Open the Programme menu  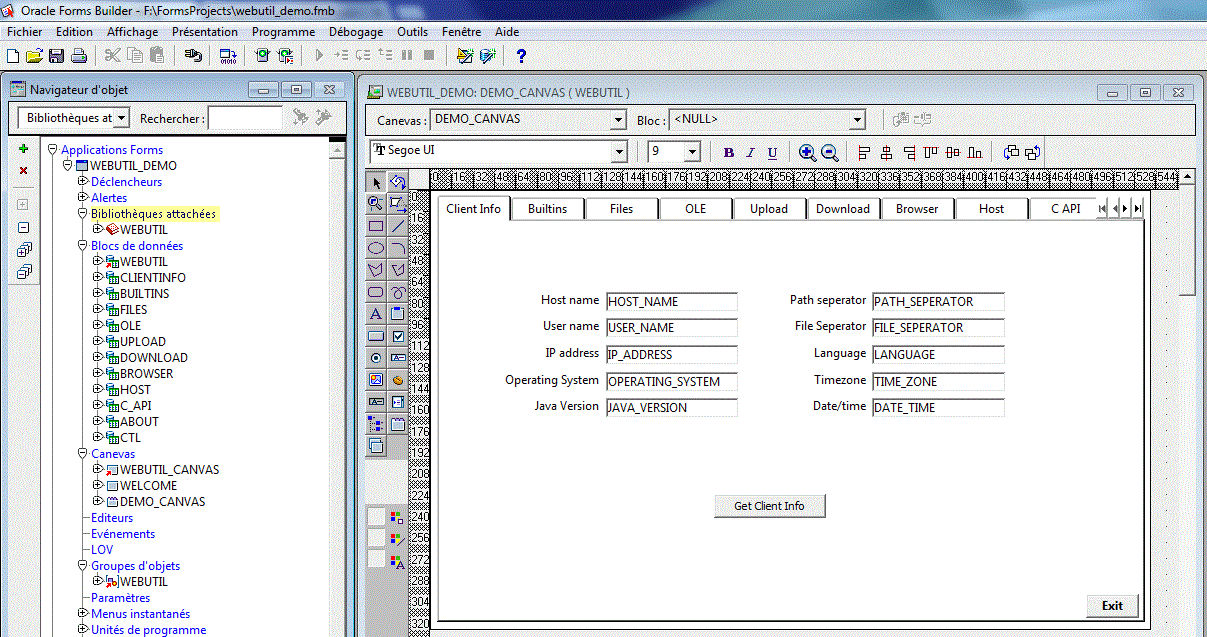[283, 31]
